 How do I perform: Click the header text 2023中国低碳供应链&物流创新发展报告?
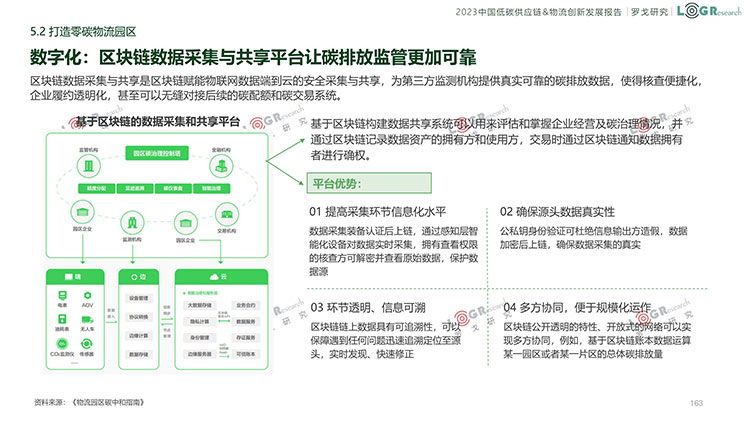[539, 11]
